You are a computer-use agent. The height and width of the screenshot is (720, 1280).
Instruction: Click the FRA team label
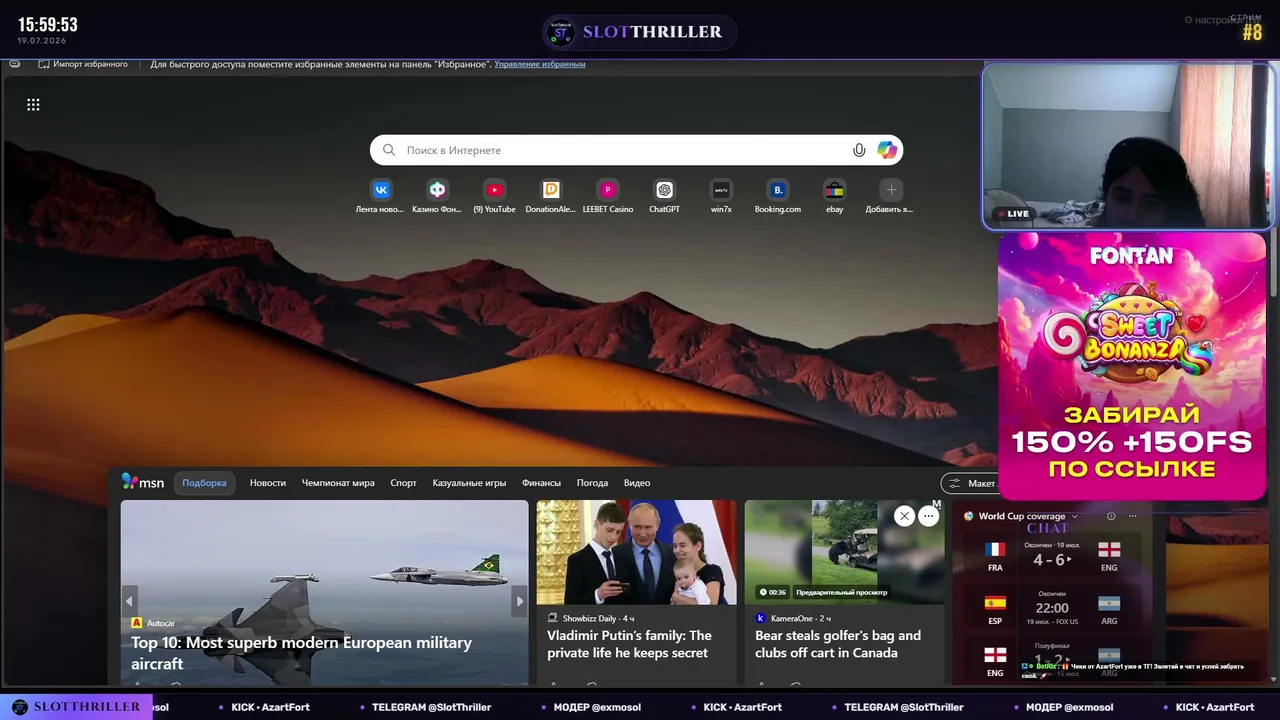point(995,567)
